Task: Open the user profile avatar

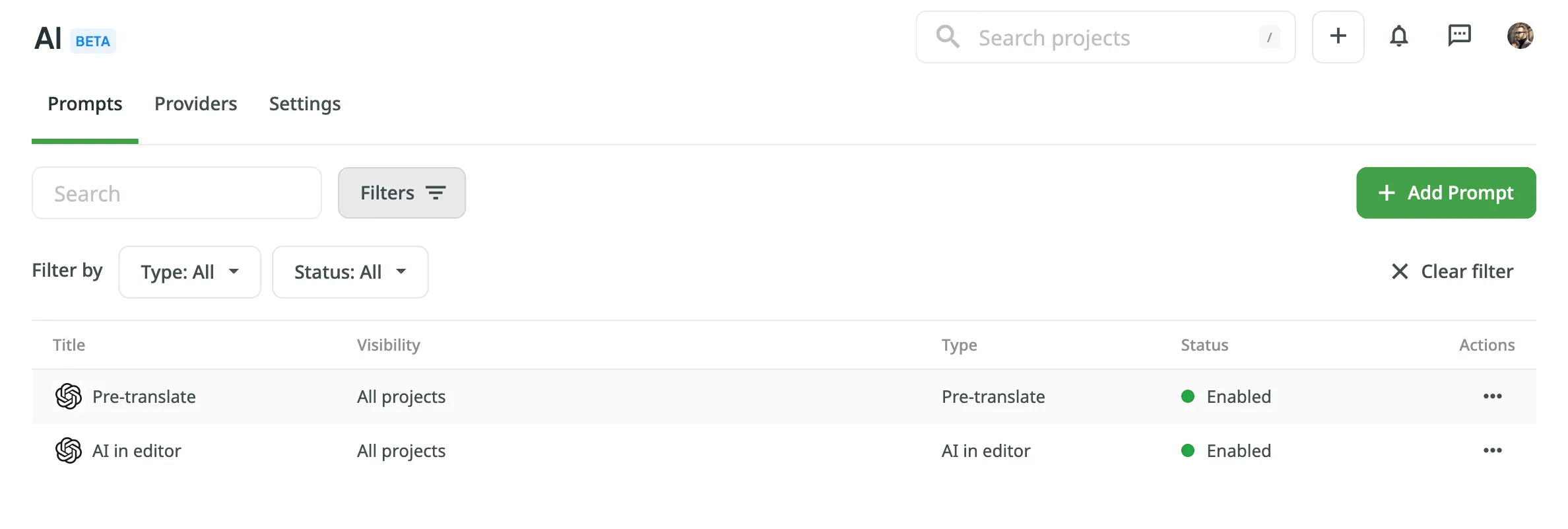Action: click(1520, 36)
